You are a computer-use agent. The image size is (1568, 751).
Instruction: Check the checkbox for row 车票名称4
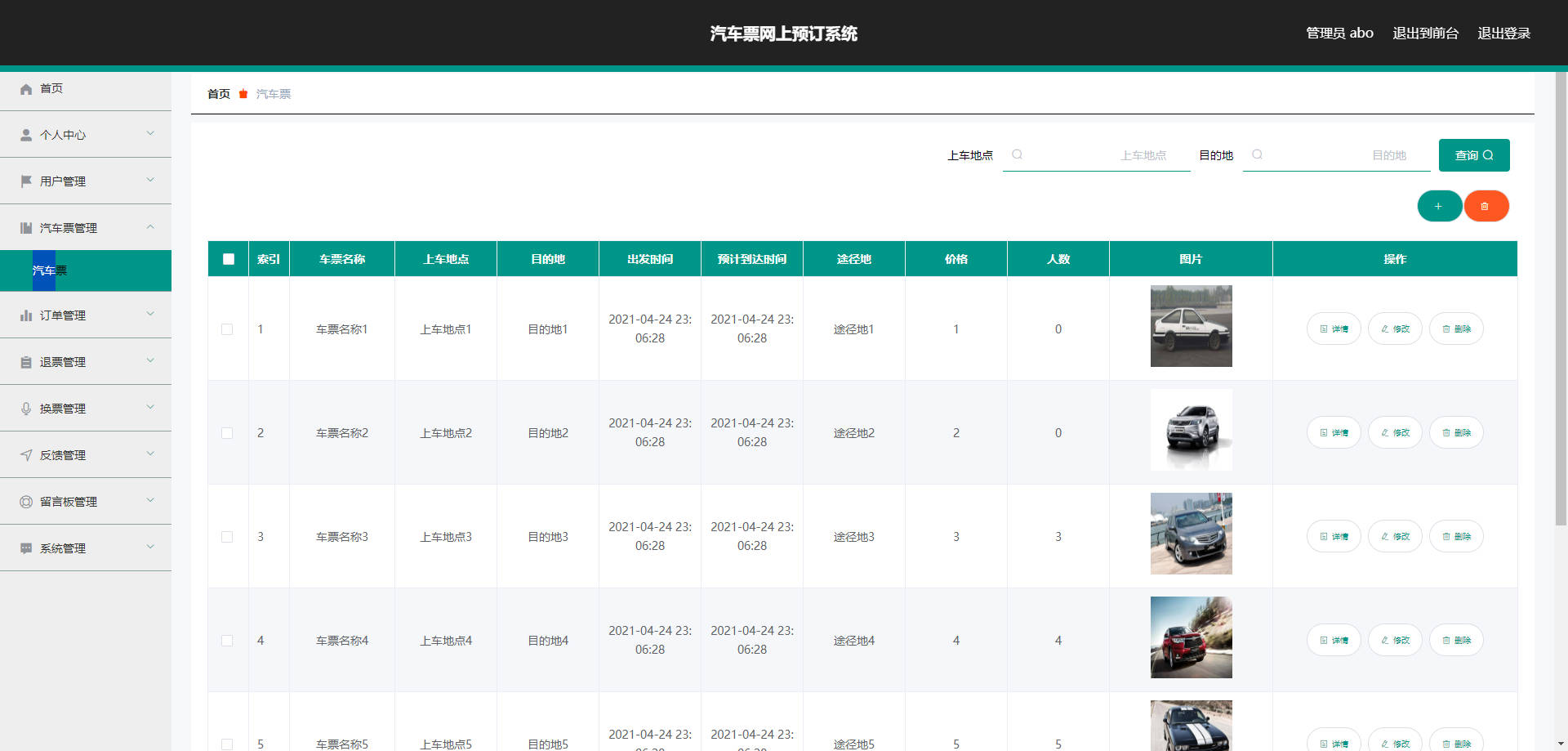[227, 641]
